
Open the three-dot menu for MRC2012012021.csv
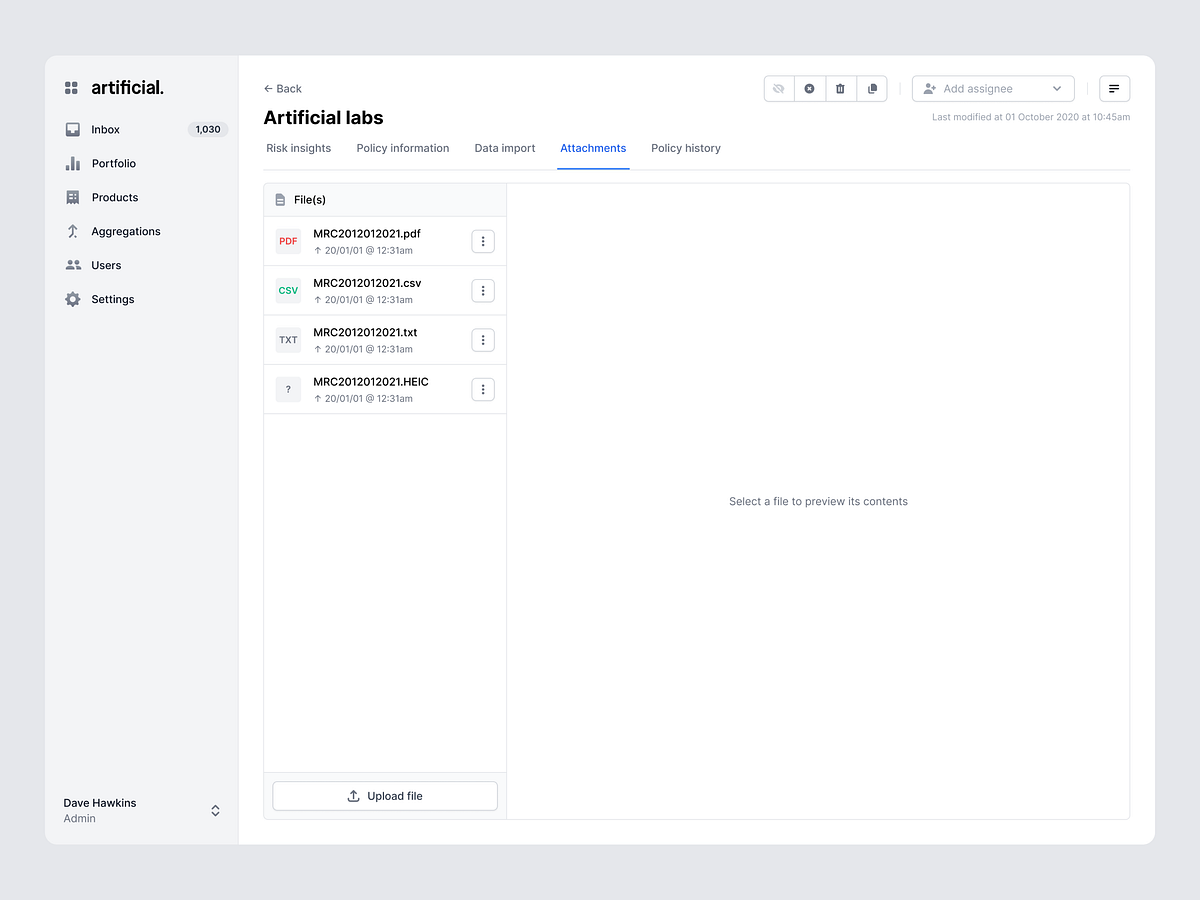tap(483, 290)
